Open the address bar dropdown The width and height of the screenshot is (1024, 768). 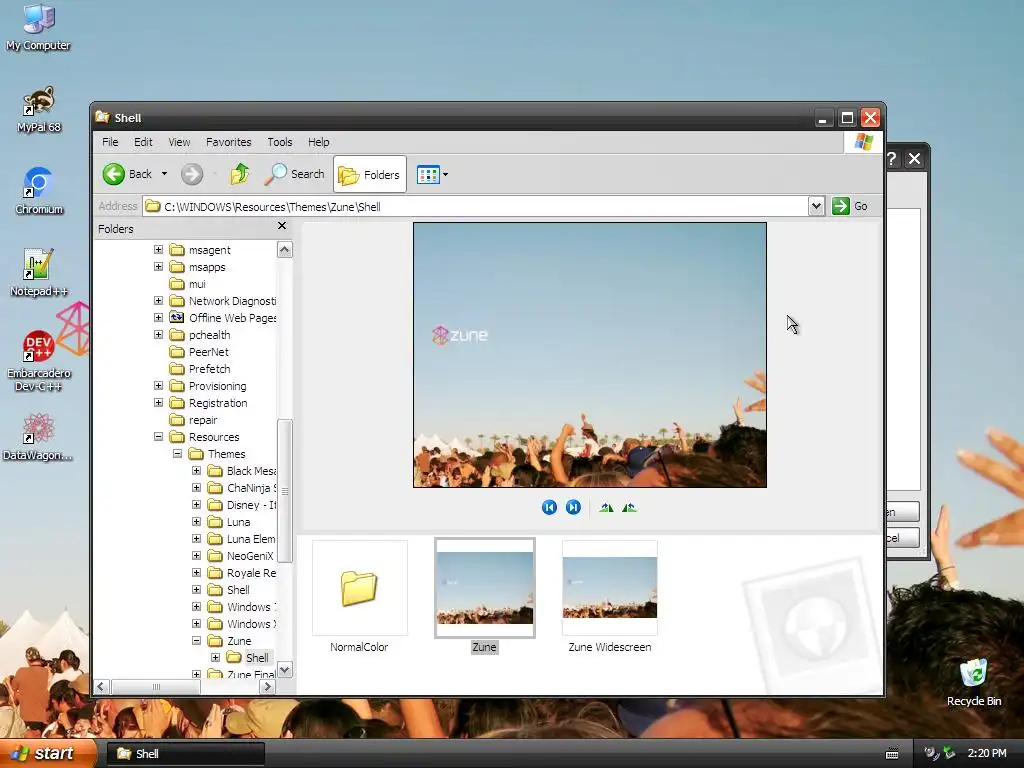click(816, 206)
